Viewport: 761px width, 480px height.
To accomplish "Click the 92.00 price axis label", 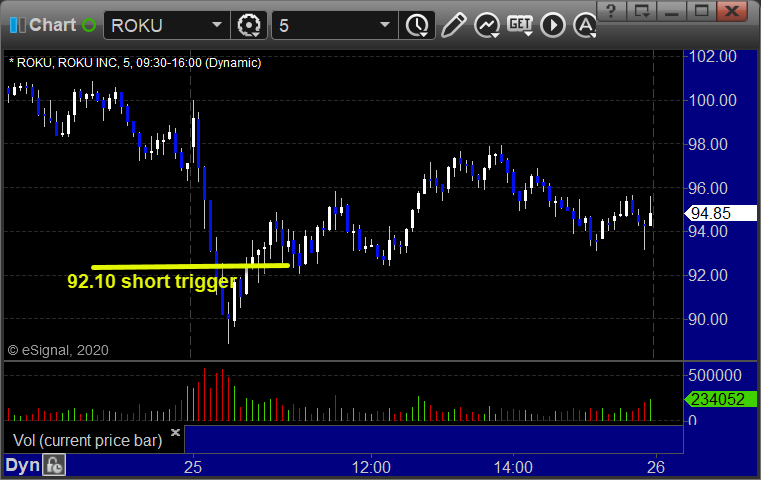I will (708, 276).
